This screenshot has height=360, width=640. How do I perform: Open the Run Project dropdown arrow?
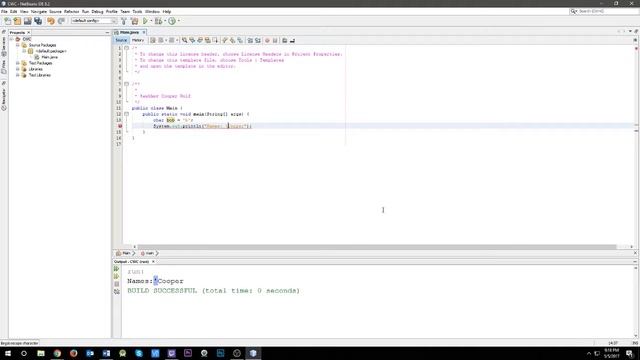pos(151,21)
